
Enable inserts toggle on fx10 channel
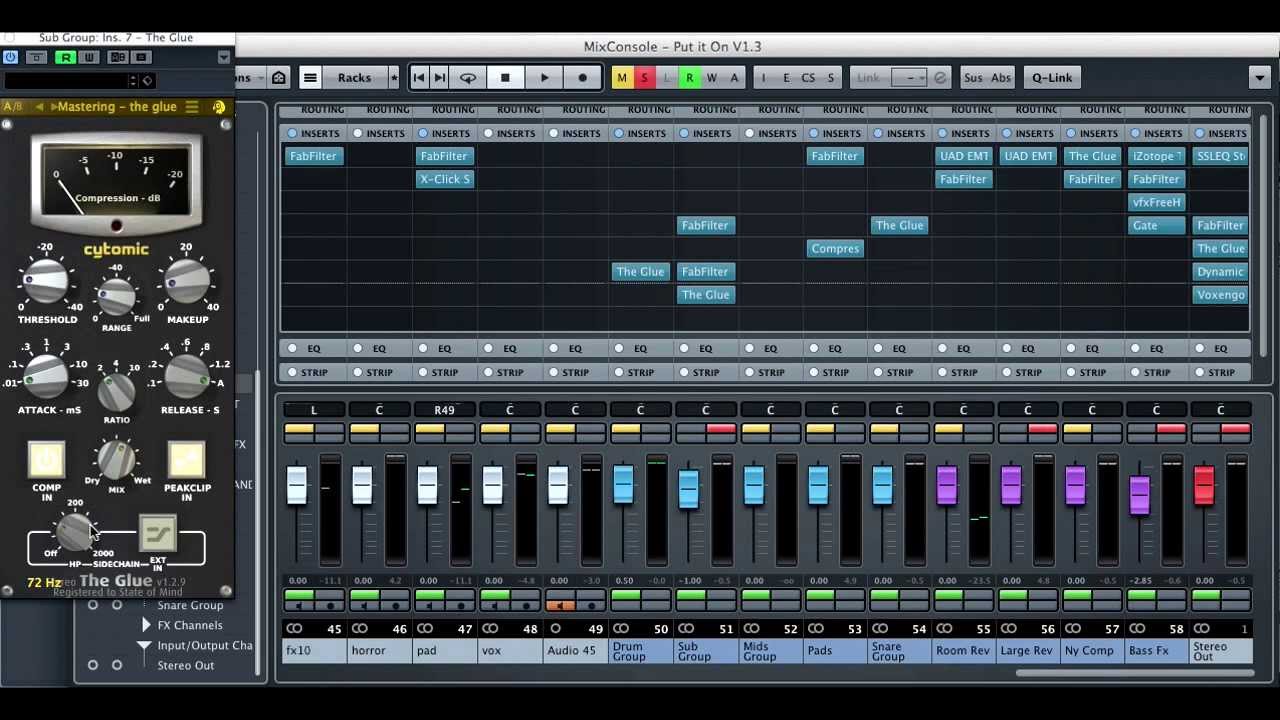coord(292,133)
